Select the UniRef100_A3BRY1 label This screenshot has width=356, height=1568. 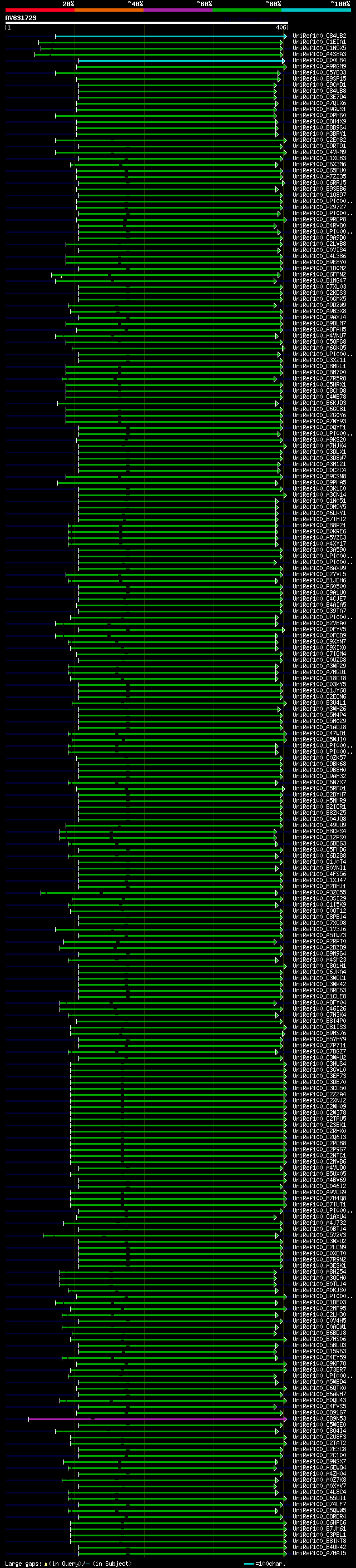319,133
